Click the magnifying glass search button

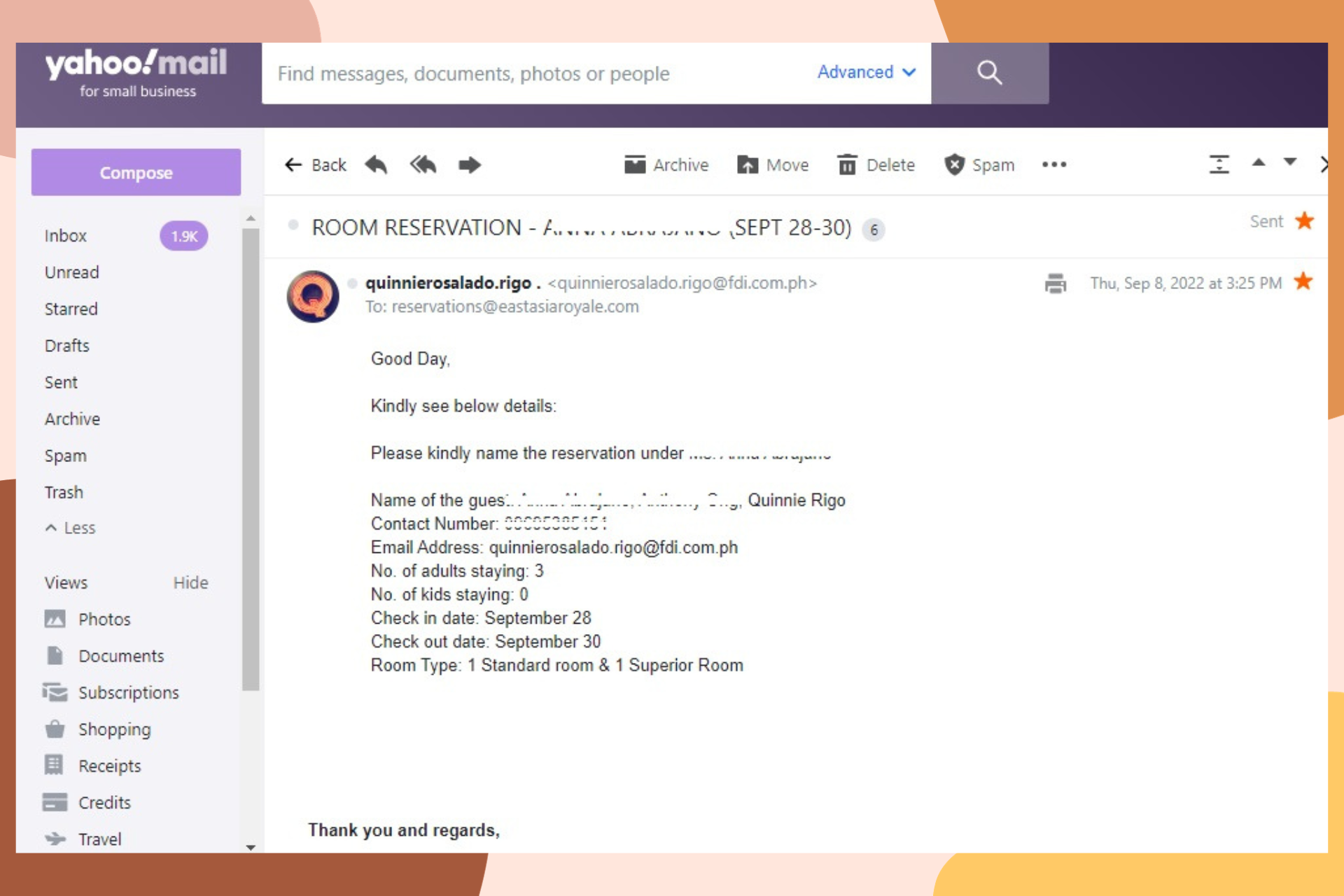(989, 73)
